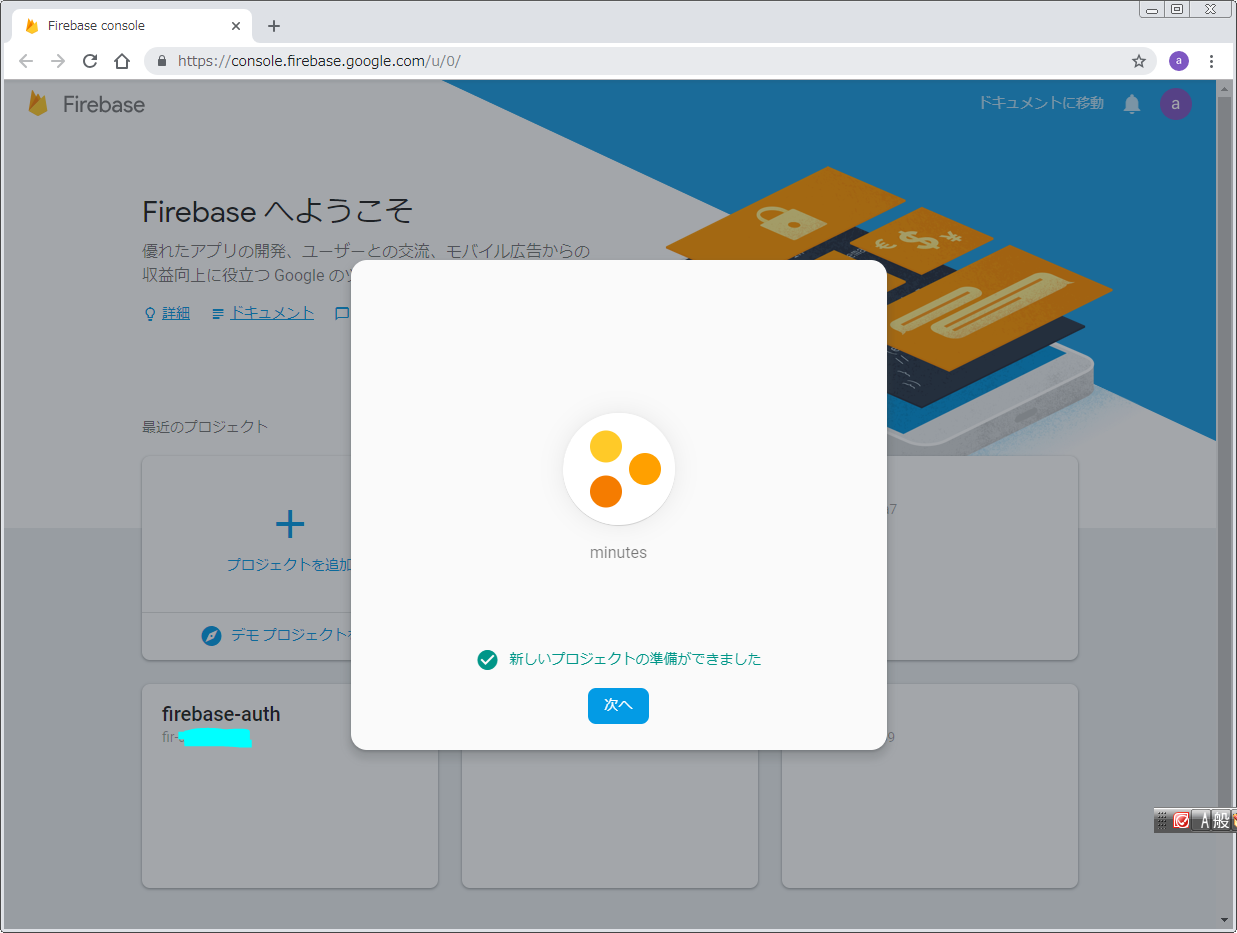Go to the browser home icon
This screenshot has height=933, width=1237.
(122, 61)
